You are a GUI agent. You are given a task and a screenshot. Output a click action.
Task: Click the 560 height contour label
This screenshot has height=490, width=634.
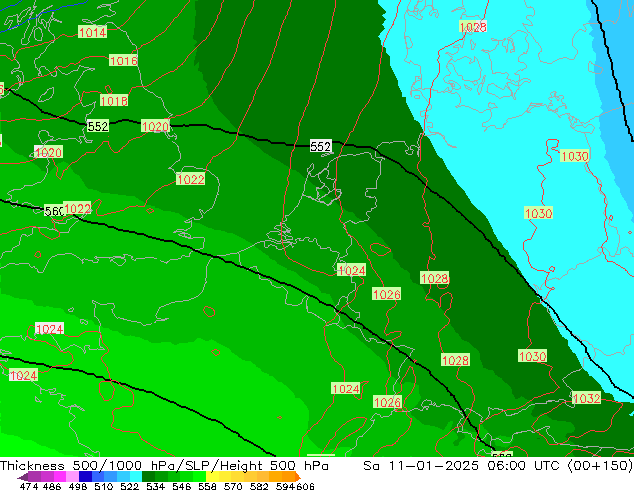point(54,211)
